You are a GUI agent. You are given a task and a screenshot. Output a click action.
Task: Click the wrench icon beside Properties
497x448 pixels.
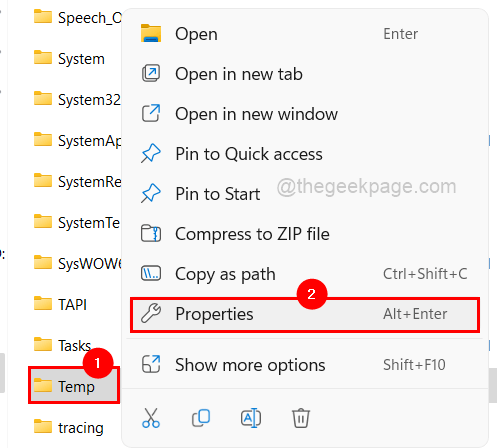151,314
